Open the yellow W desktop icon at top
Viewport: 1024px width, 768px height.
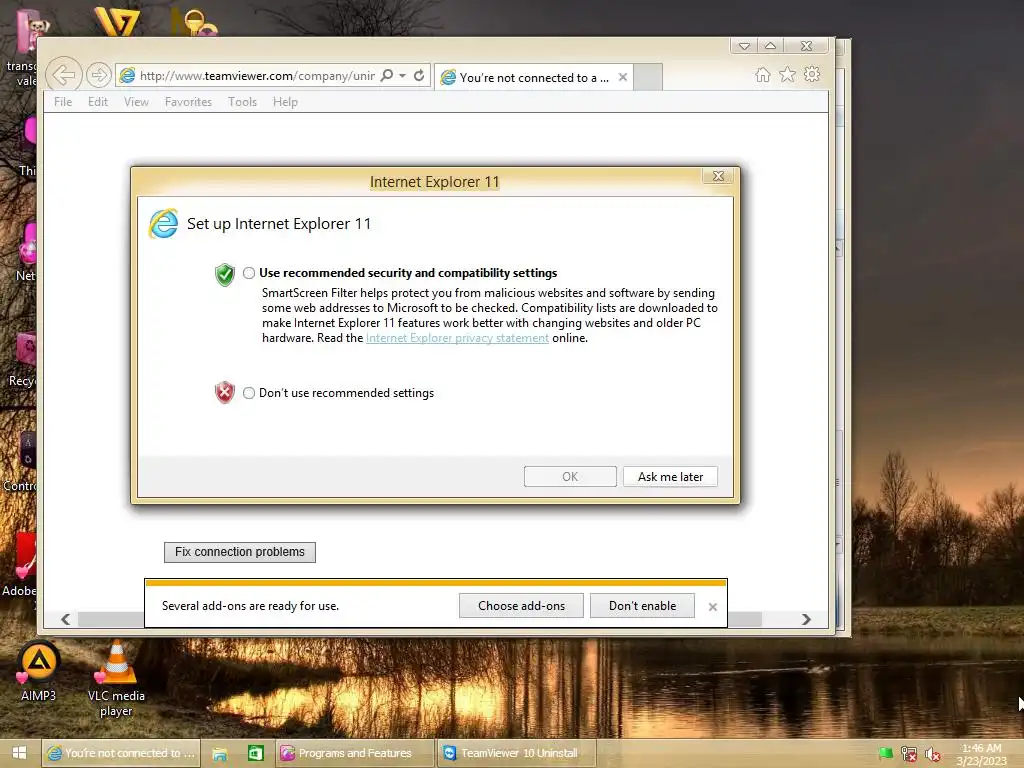117,21
